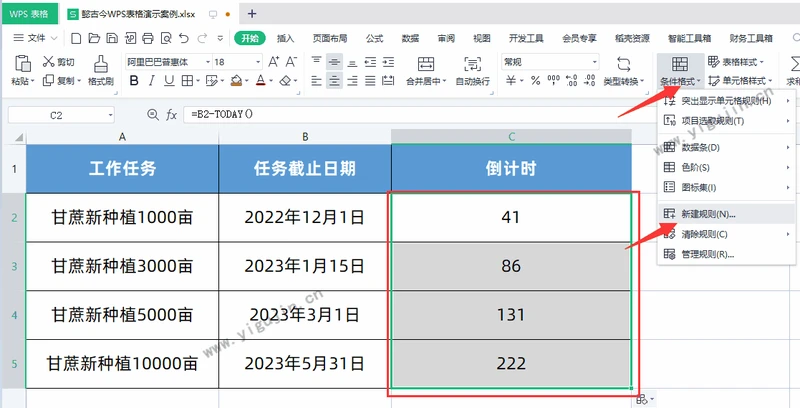Image resolution: width=800 pixels, height=408 pixels.
Task: Click the Cut (剪切) scissors tool
Action: pyautogui.click(x=58, y=62)
